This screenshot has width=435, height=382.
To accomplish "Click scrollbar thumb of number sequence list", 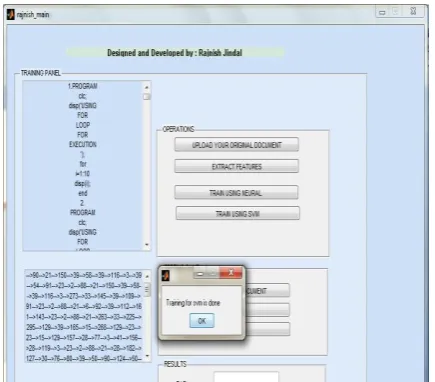I will click(147, 290).
